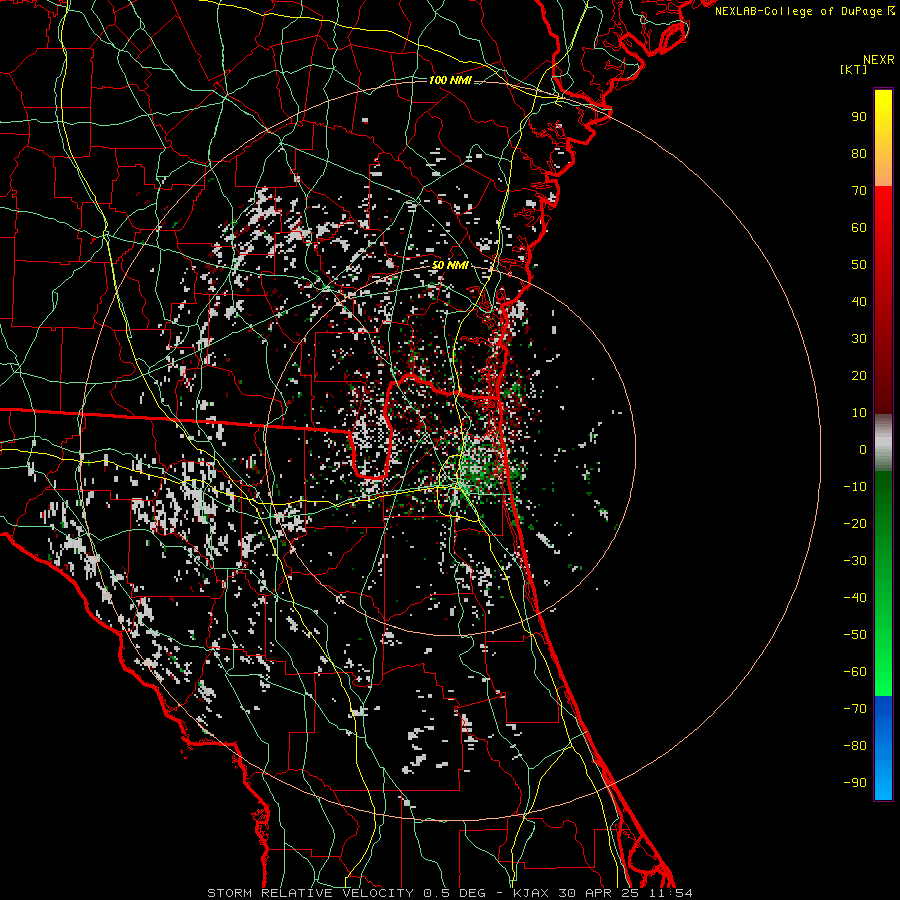This screenshot has height=900, width=900.
Task: Click the "0" value on the velocity scale
Action: (863, 449)
